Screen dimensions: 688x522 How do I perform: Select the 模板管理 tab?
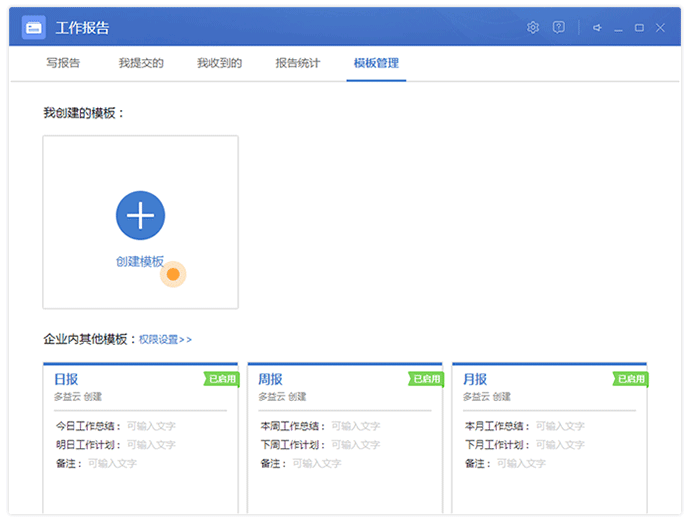[376, 63]
